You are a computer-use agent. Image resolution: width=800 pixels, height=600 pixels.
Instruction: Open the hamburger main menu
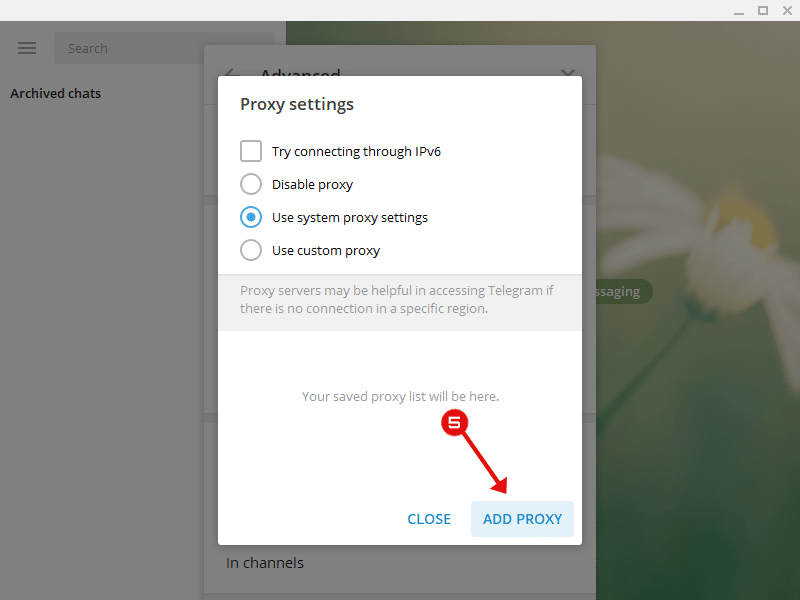coord(27,48)
